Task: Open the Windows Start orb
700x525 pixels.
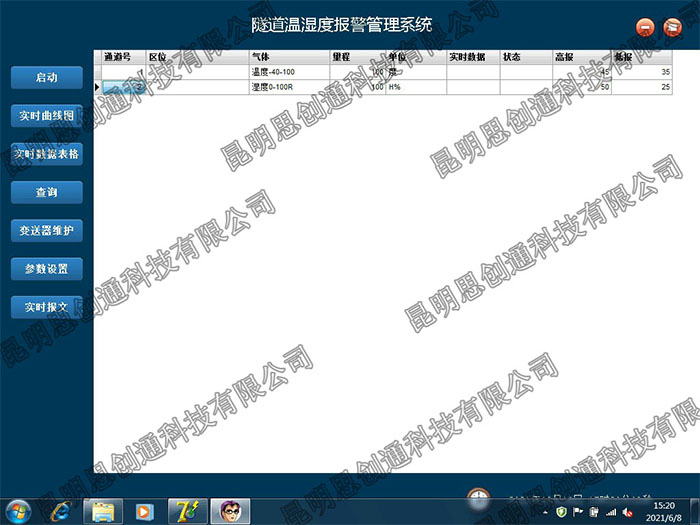Action: tap(20, 509)
